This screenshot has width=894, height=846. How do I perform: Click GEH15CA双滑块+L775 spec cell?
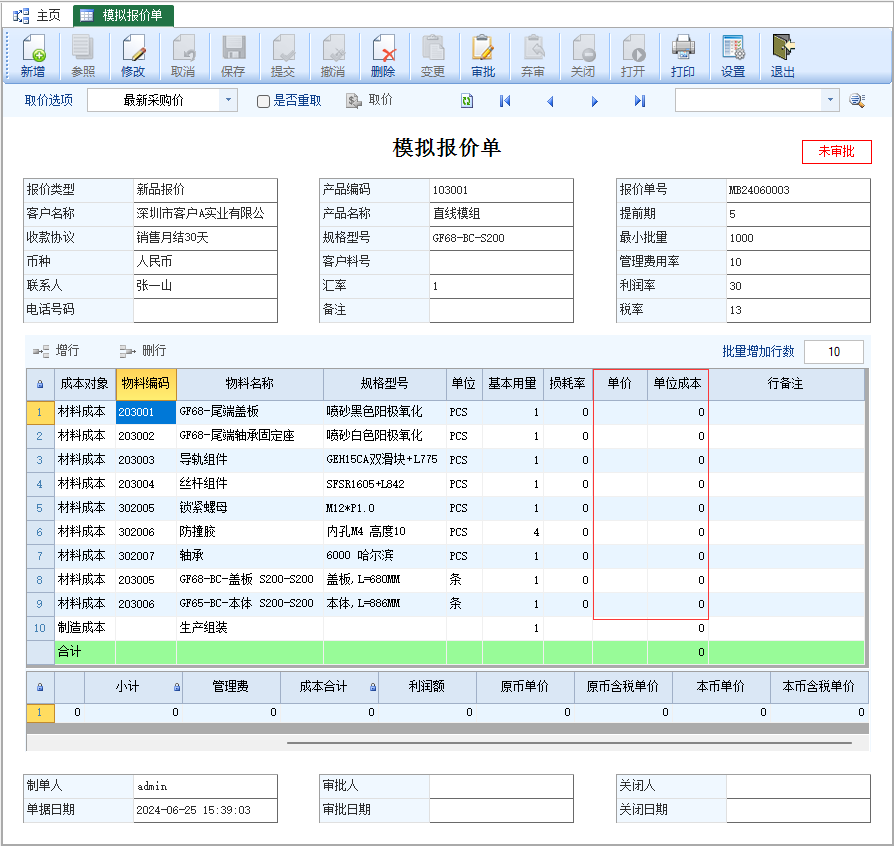tap(385, 460)
